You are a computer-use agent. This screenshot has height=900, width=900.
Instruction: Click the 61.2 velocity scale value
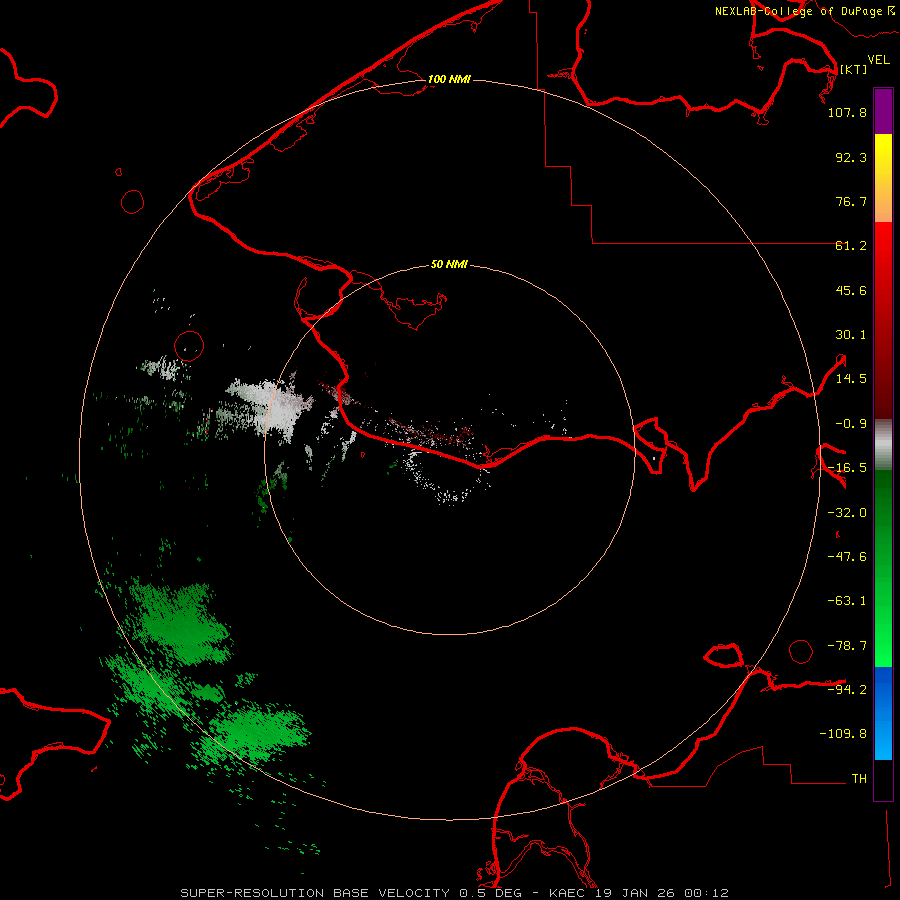[x=851, y=246]
